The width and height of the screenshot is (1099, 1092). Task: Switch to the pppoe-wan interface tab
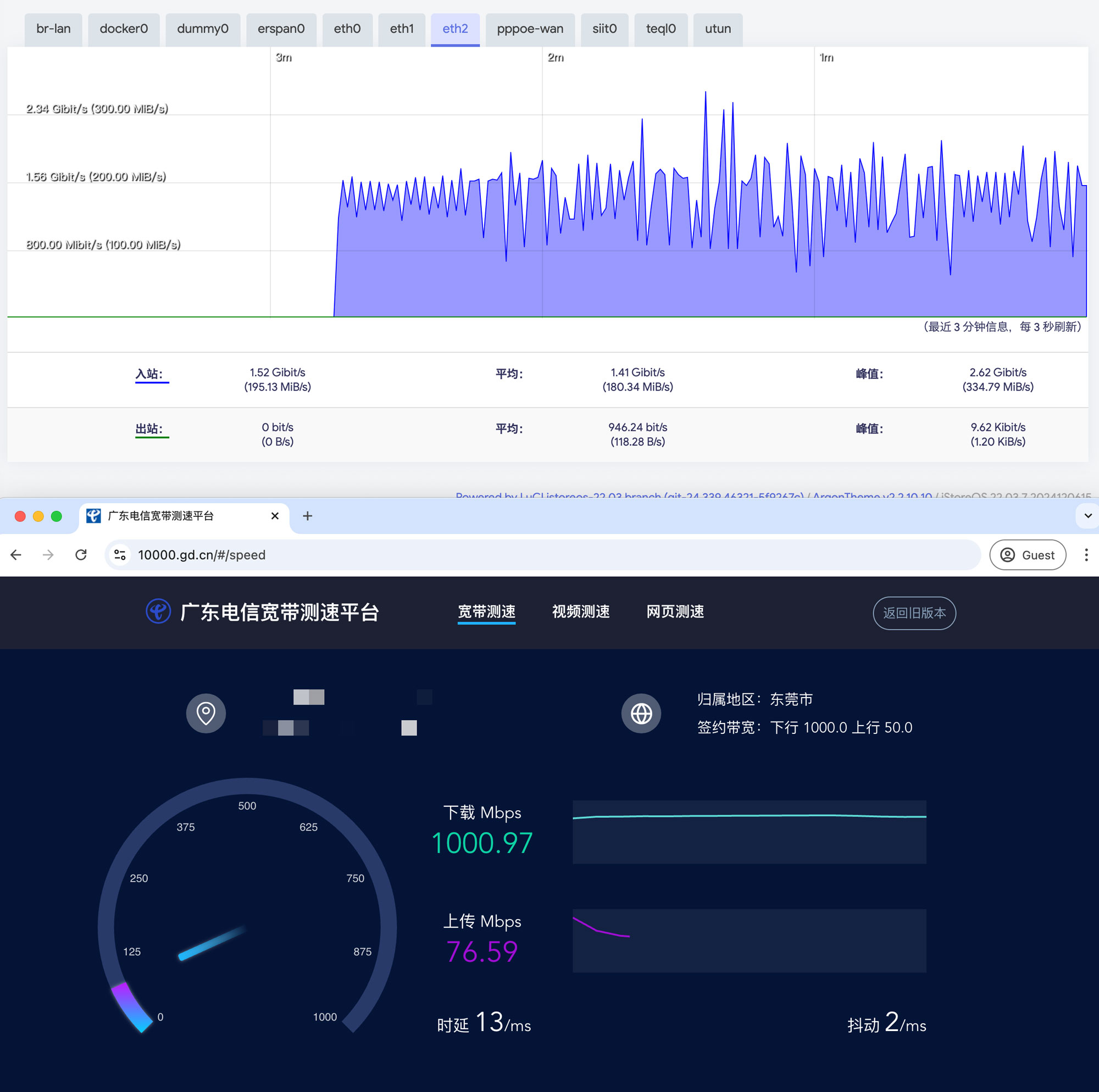(x=530, y=29)
